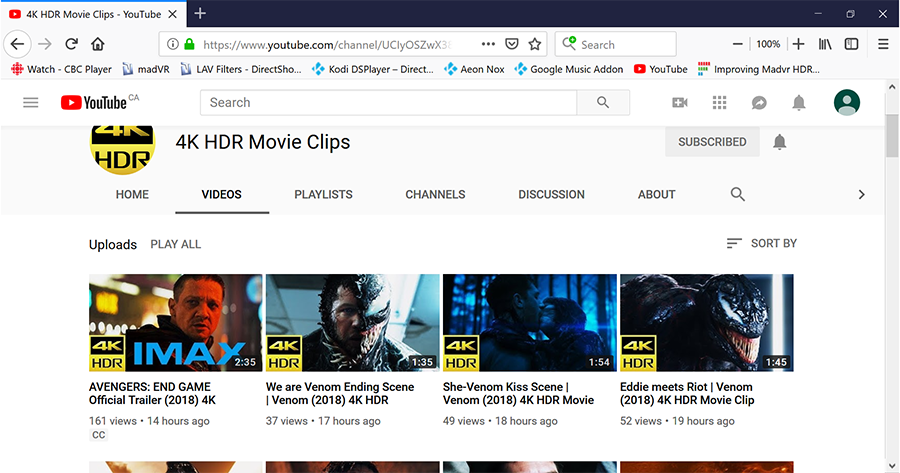Open Watch - CBC Player bookmark
The height and width of the screenshot is (473, 900).
(x=61, y=69)
